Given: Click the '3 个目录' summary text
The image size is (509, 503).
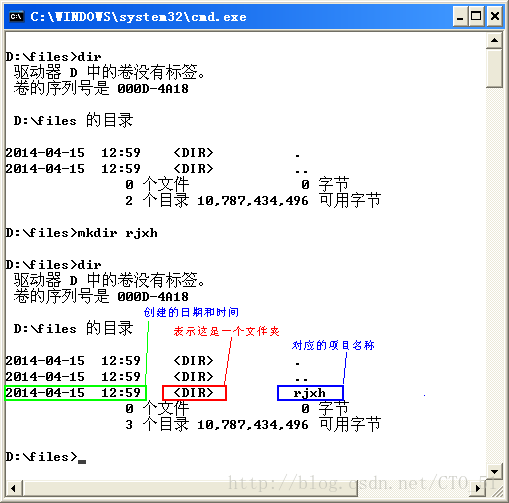Looking at the screenshot, I should coord(157,425).
